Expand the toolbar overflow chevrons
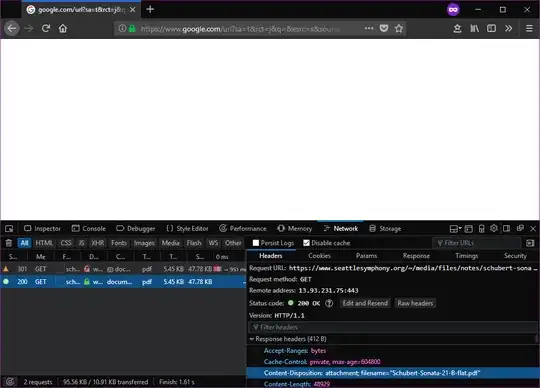The width and height of the screenshot is (540, 388). click(509, 28)
